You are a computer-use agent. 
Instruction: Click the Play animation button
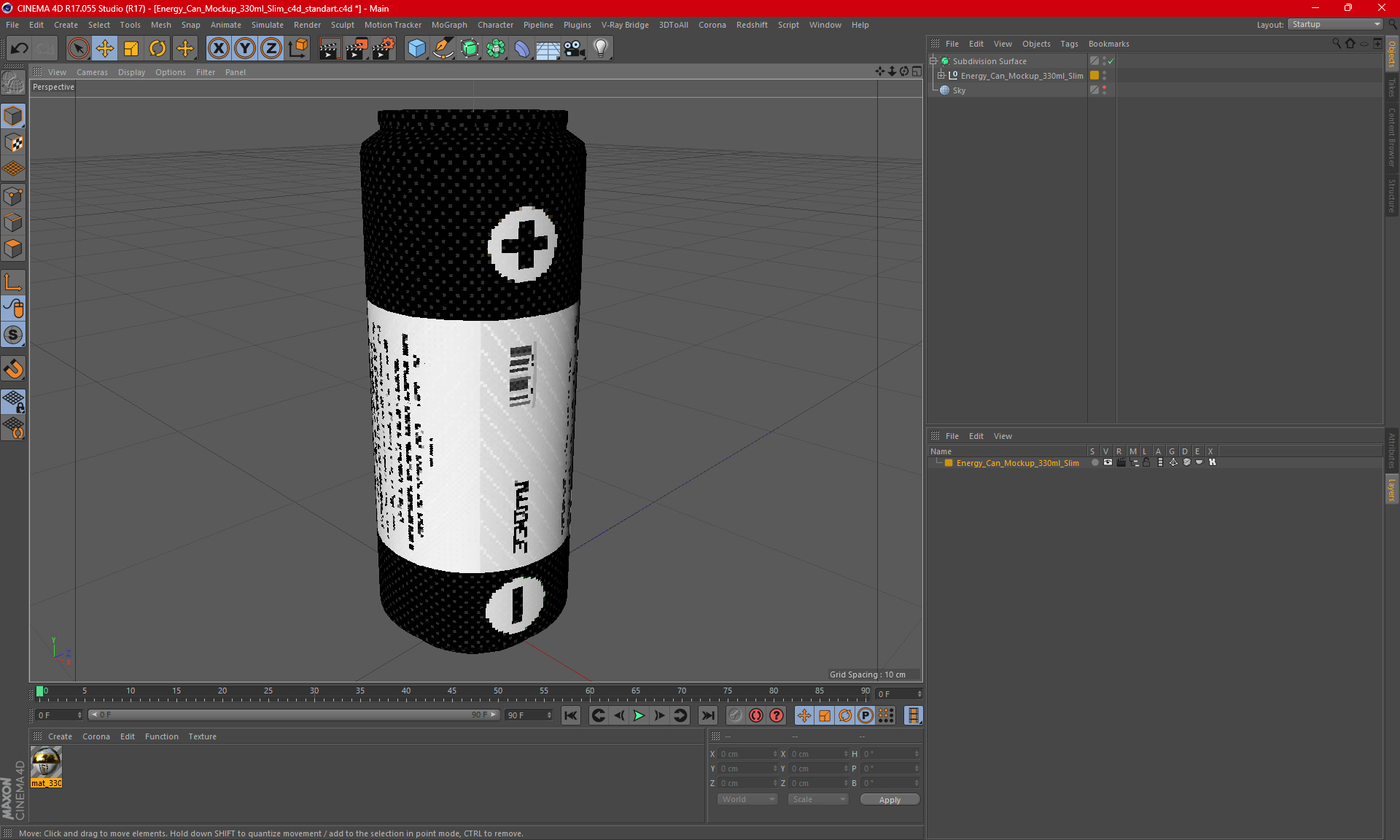point(638,715)
